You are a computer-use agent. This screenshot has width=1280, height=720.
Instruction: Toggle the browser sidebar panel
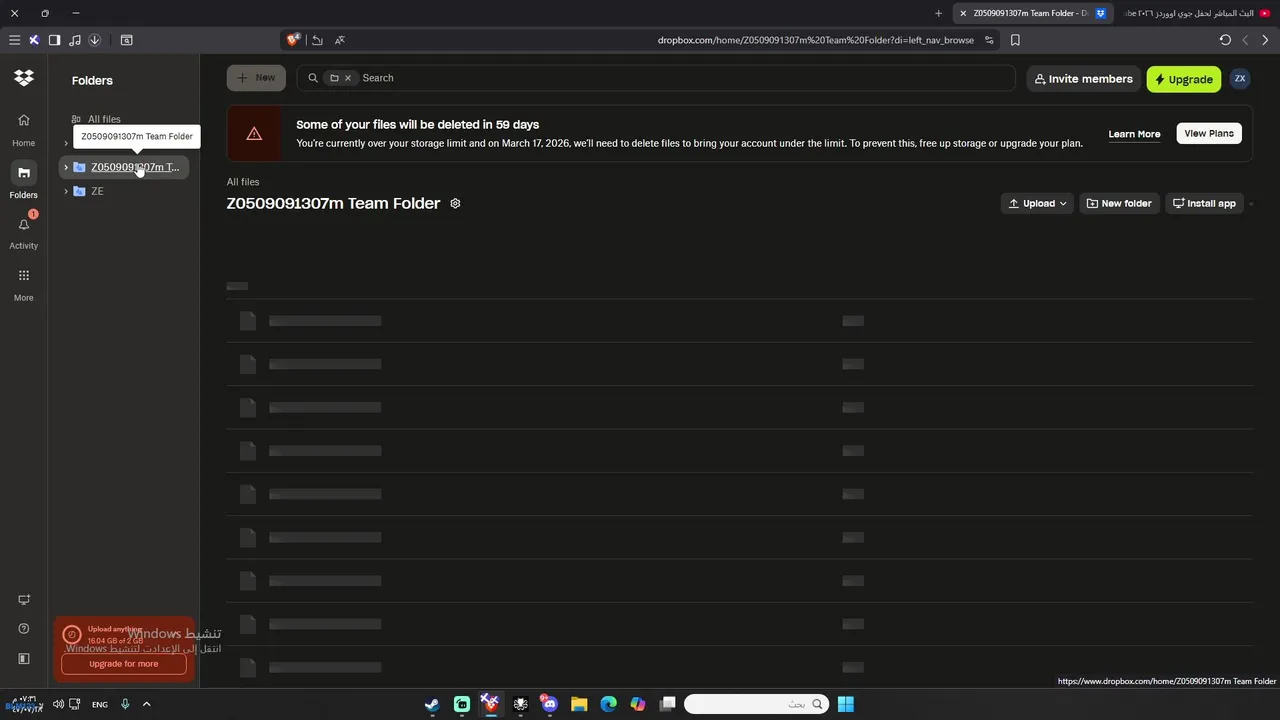[54, 40]
